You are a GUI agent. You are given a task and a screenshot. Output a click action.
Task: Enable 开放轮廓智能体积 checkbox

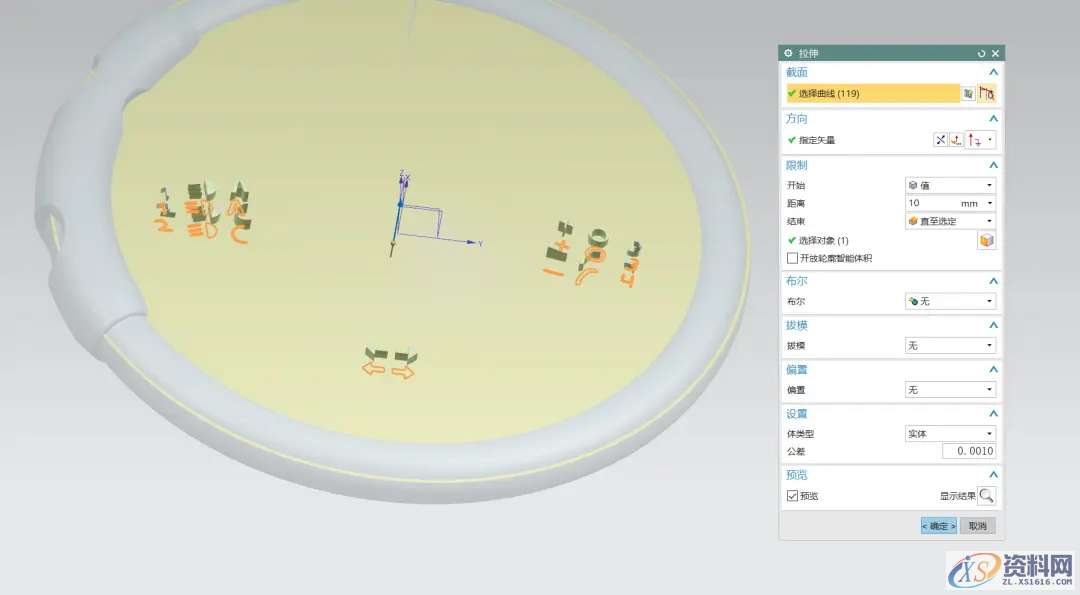(793, 258)
